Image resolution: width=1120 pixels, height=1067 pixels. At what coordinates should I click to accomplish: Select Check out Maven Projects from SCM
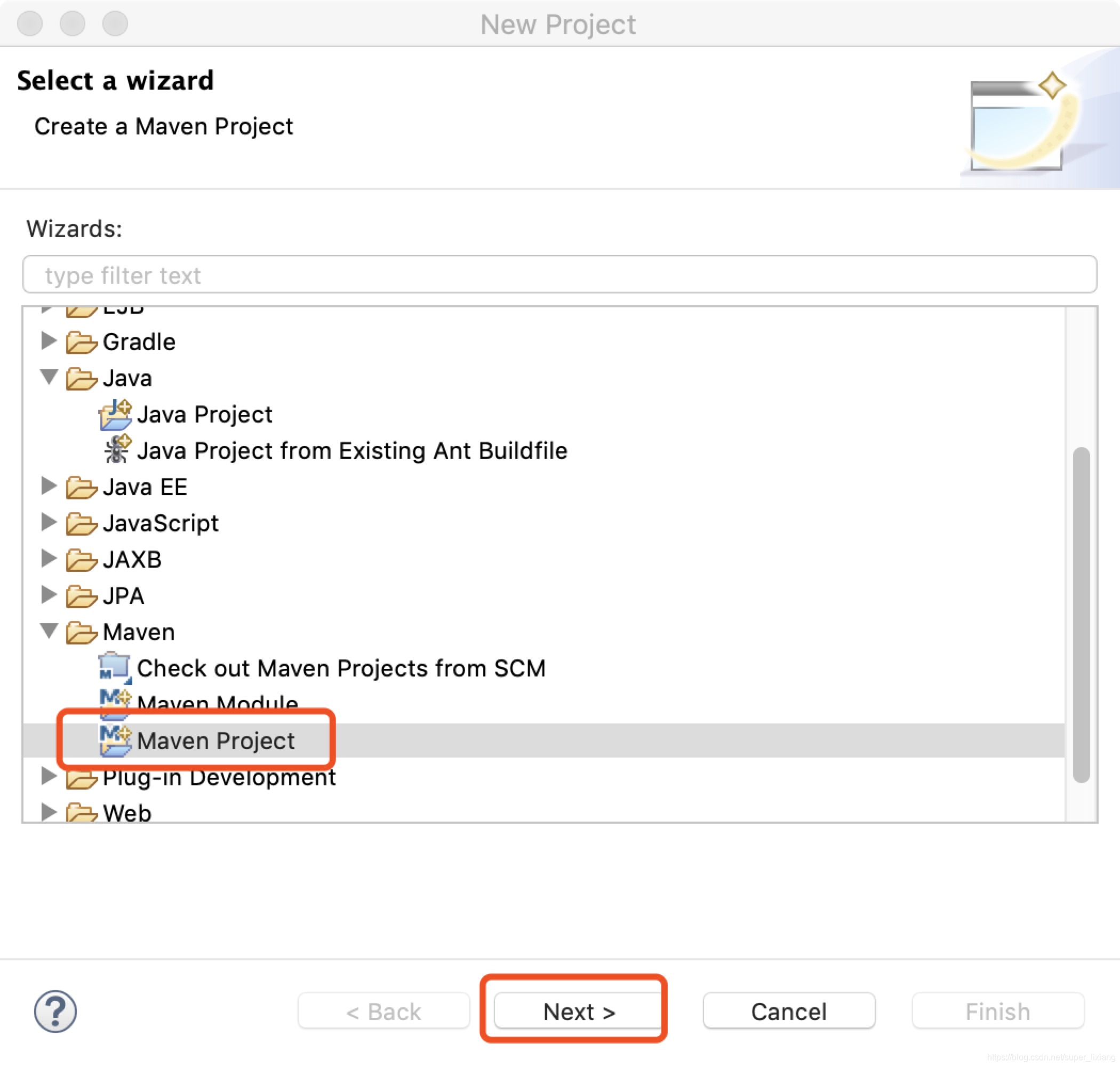(341, 668)
